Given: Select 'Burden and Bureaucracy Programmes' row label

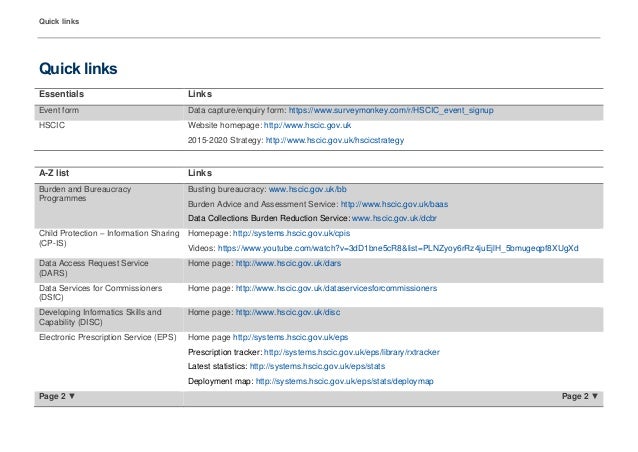Looking at the screenshot, I should coord(85,194).
